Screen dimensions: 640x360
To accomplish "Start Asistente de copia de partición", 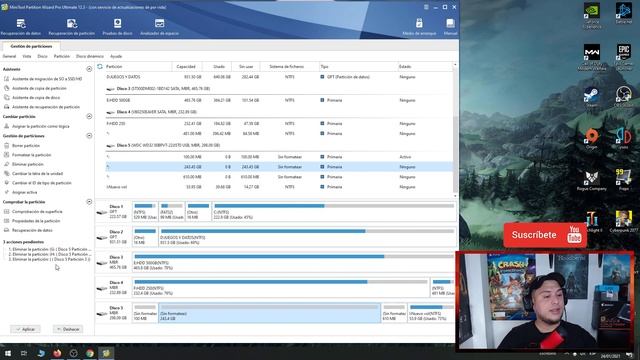I will [x=36, y=88].
